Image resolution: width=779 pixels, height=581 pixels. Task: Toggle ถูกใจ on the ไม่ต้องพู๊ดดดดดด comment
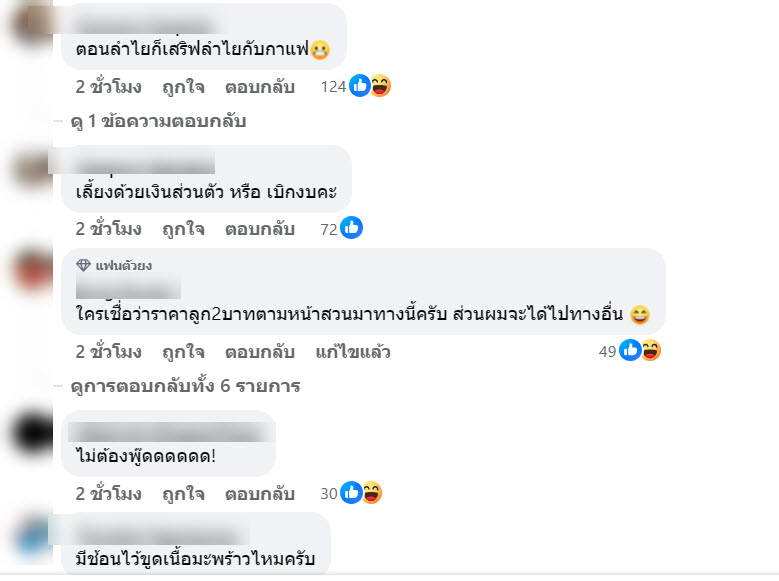pyautogui.click(x=183, y=493)
